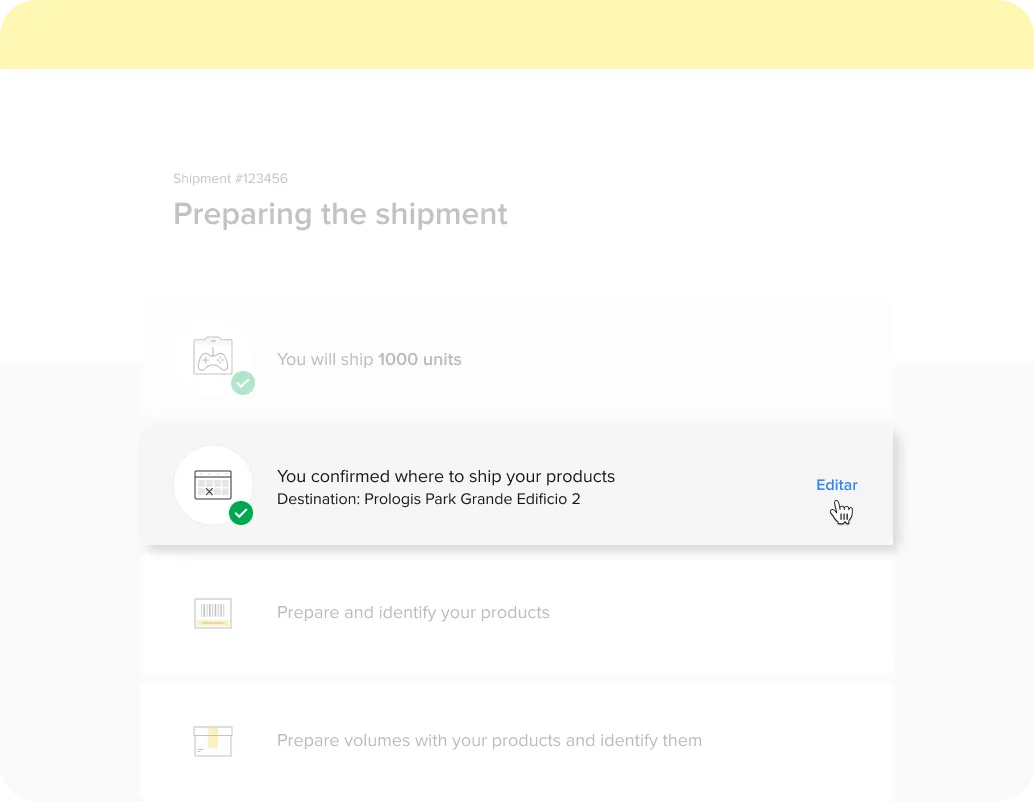The image size is (1034, 801).
Task: Click 'Preparing the shipment' heading
Action: click(x=340, y=214)
